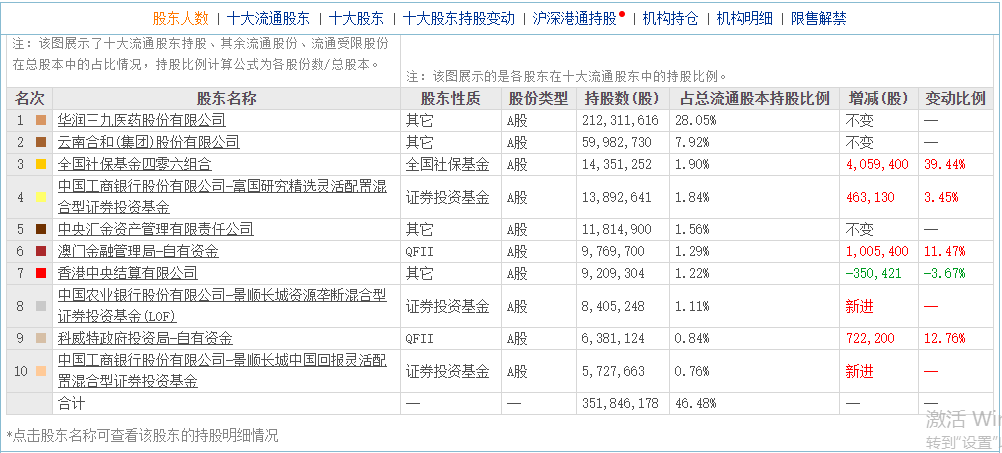Open 限售解禁 tab

819,19
